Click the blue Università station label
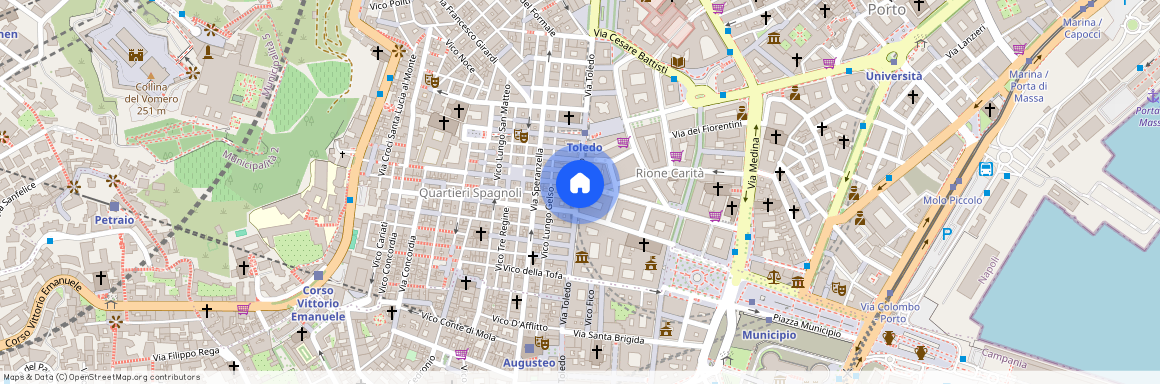Image resolution: width=1160 pixels, height=384 pixels. point(894,76)
